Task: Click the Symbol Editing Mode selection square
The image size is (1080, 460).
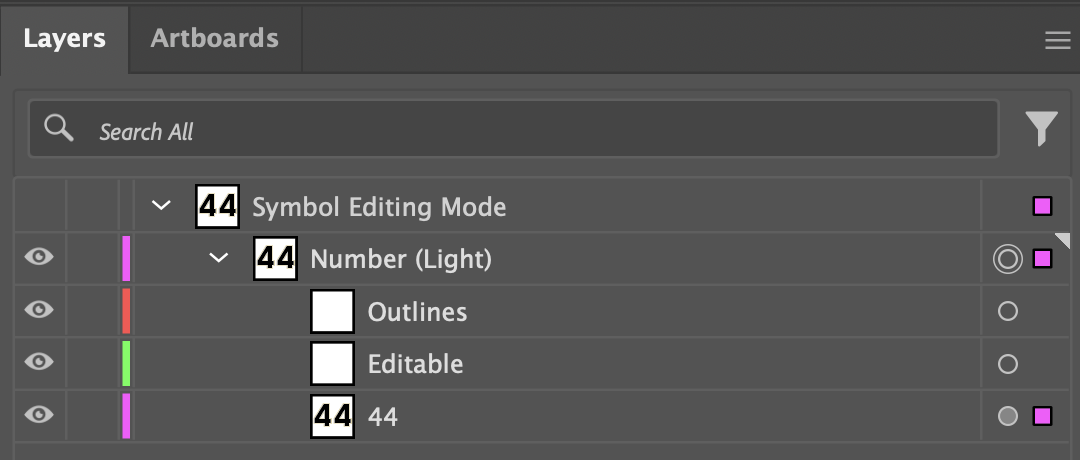Action: coord(1042,207)
